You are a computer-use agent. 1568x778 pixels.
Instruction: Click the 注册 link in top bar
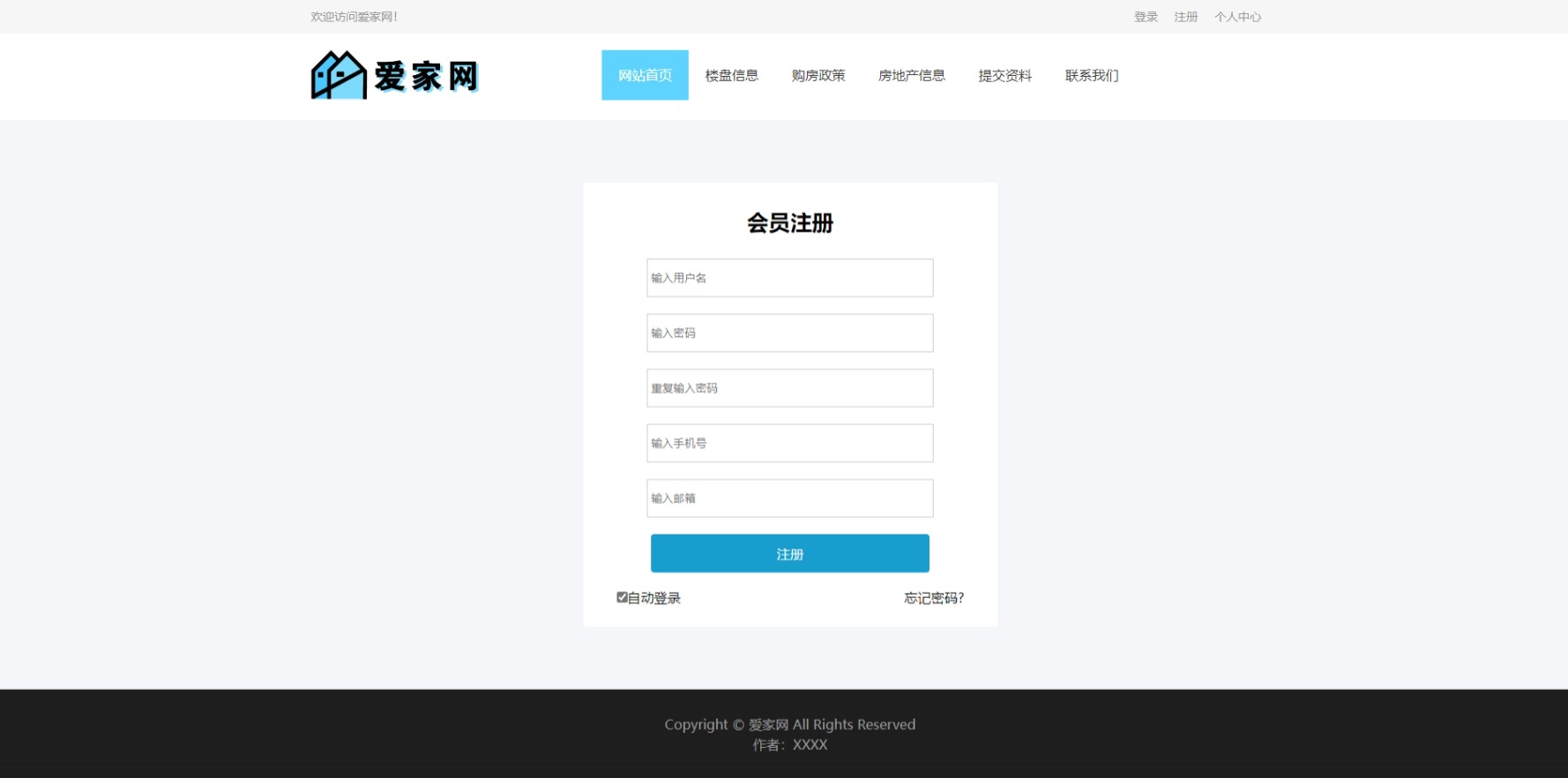tap(1185, 17)
